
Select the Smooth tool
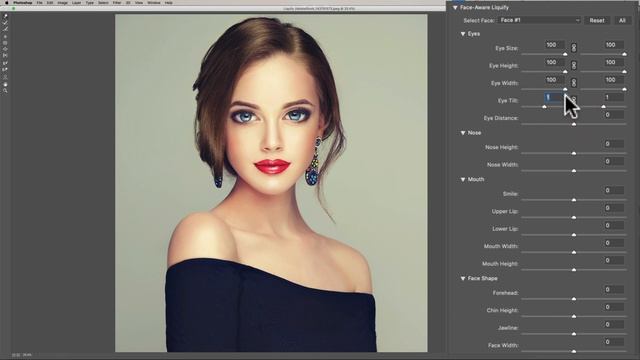point(5,29)
